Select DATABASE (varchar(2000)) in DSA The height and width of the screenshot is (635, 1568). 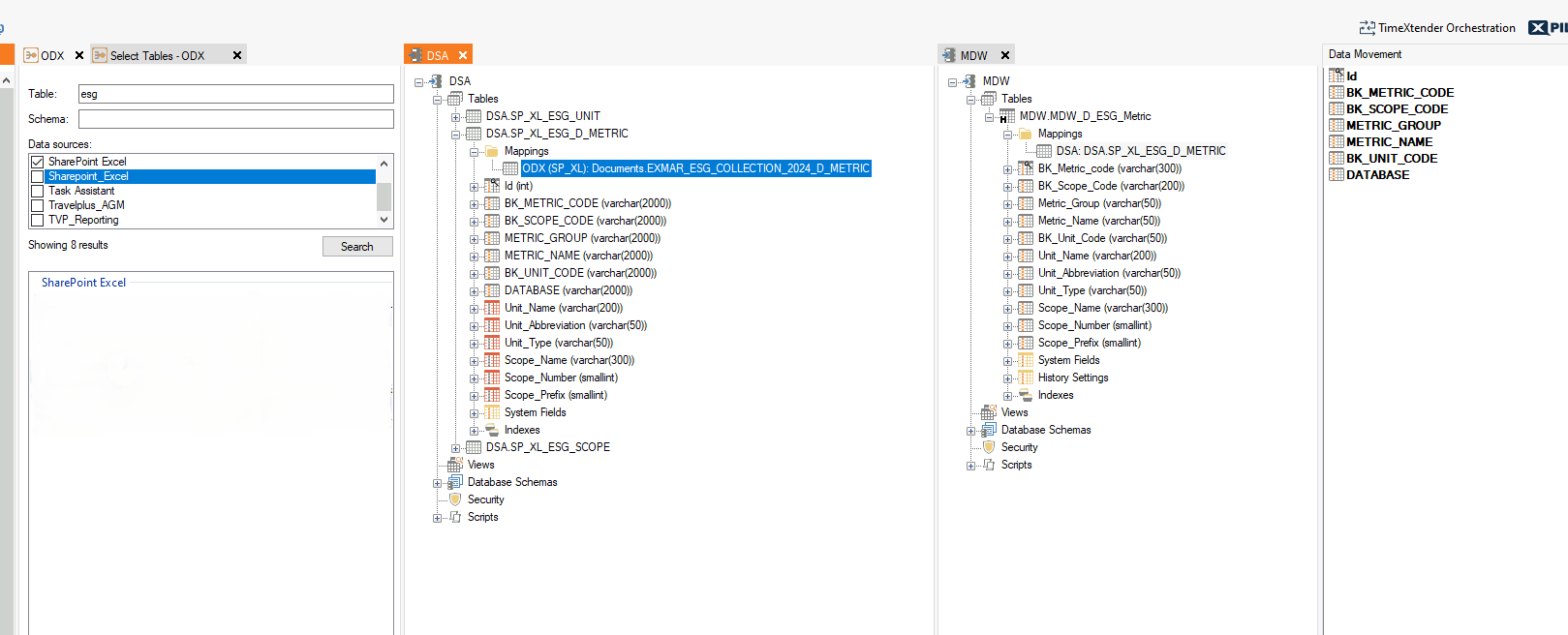point(569,290)
